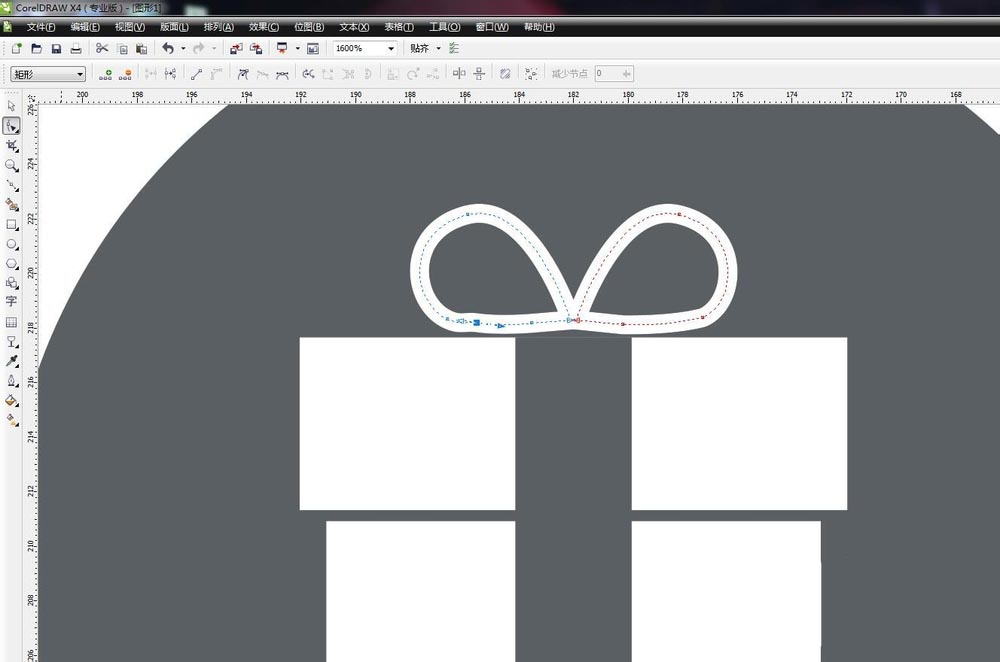This screenshot has width=1000, height=662.
Task: Toggle Reflect nodes vertically
Action: point(479,74)
